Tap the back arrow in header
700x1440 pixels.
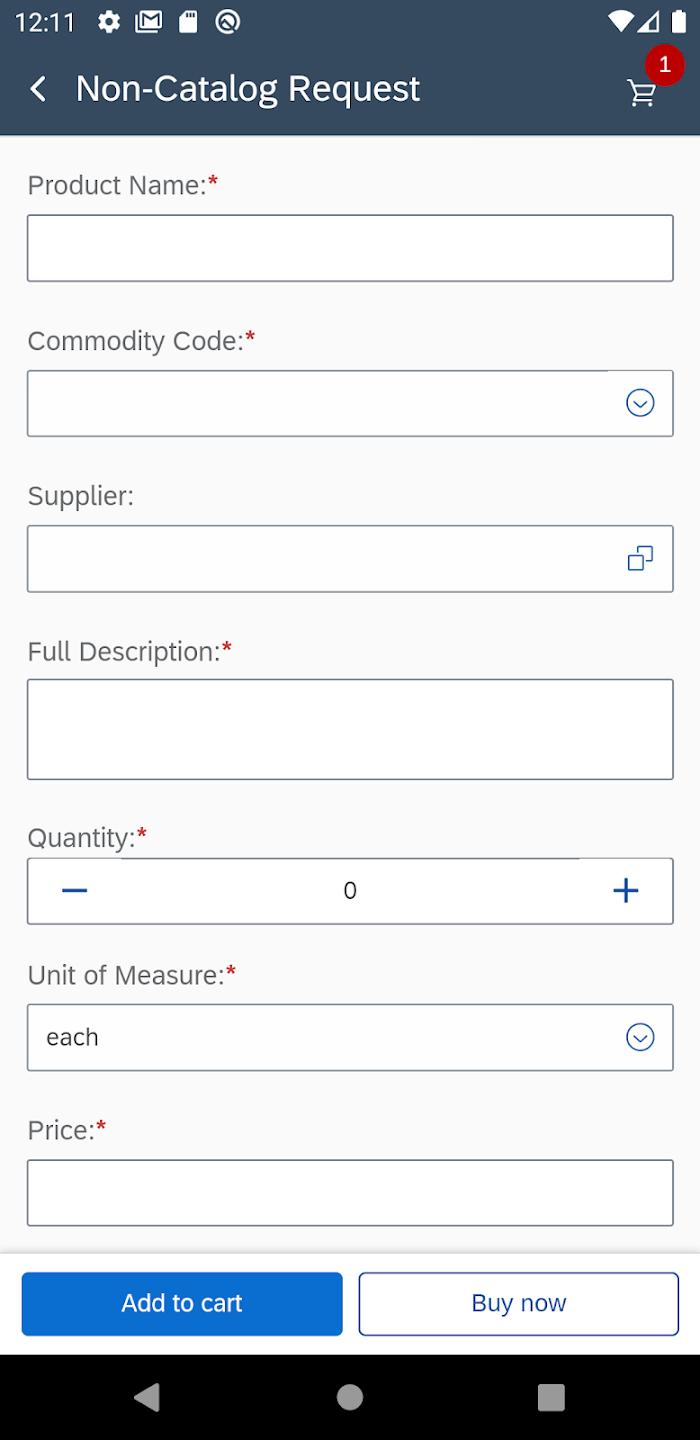[x=38, y=89]
